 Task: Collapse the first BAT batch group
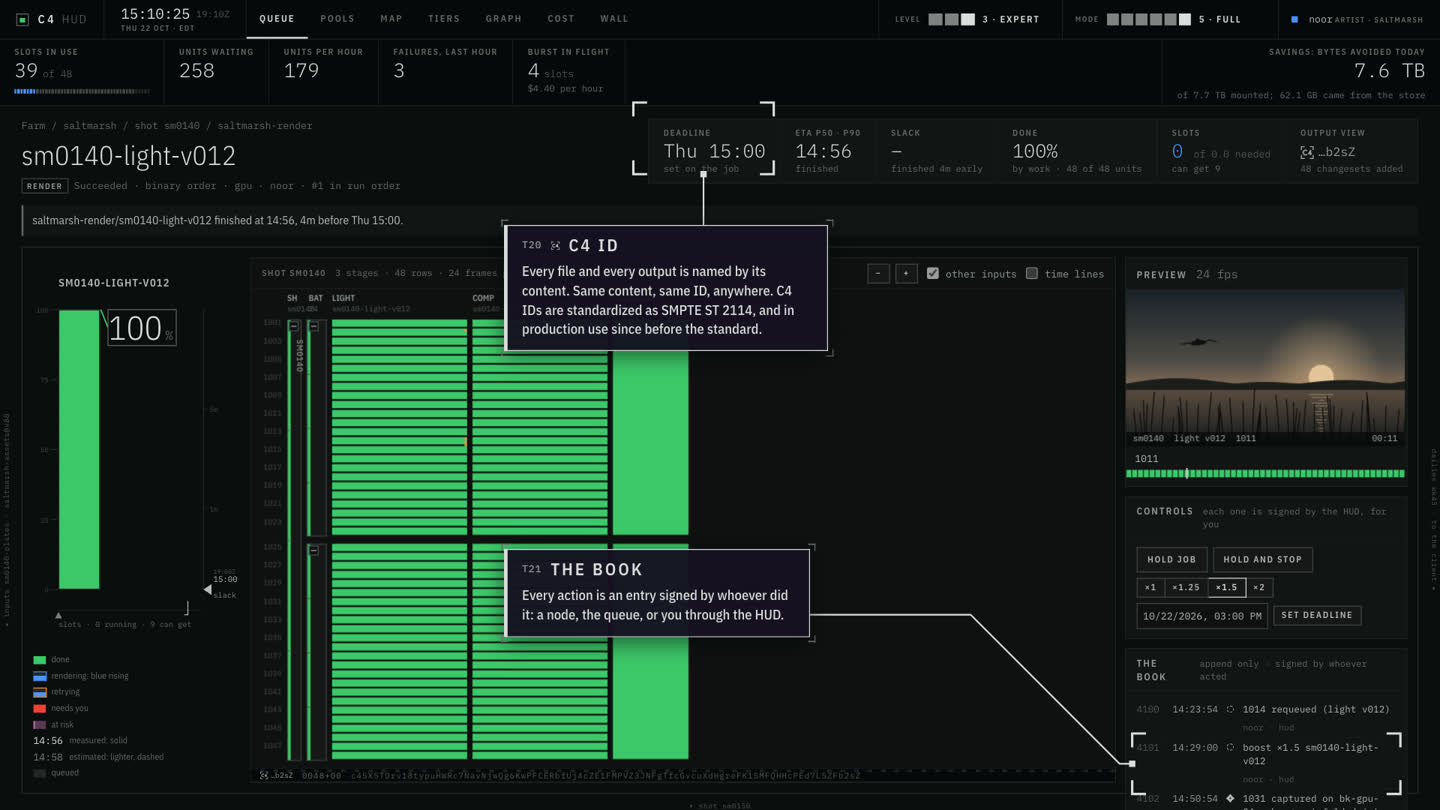313,326
